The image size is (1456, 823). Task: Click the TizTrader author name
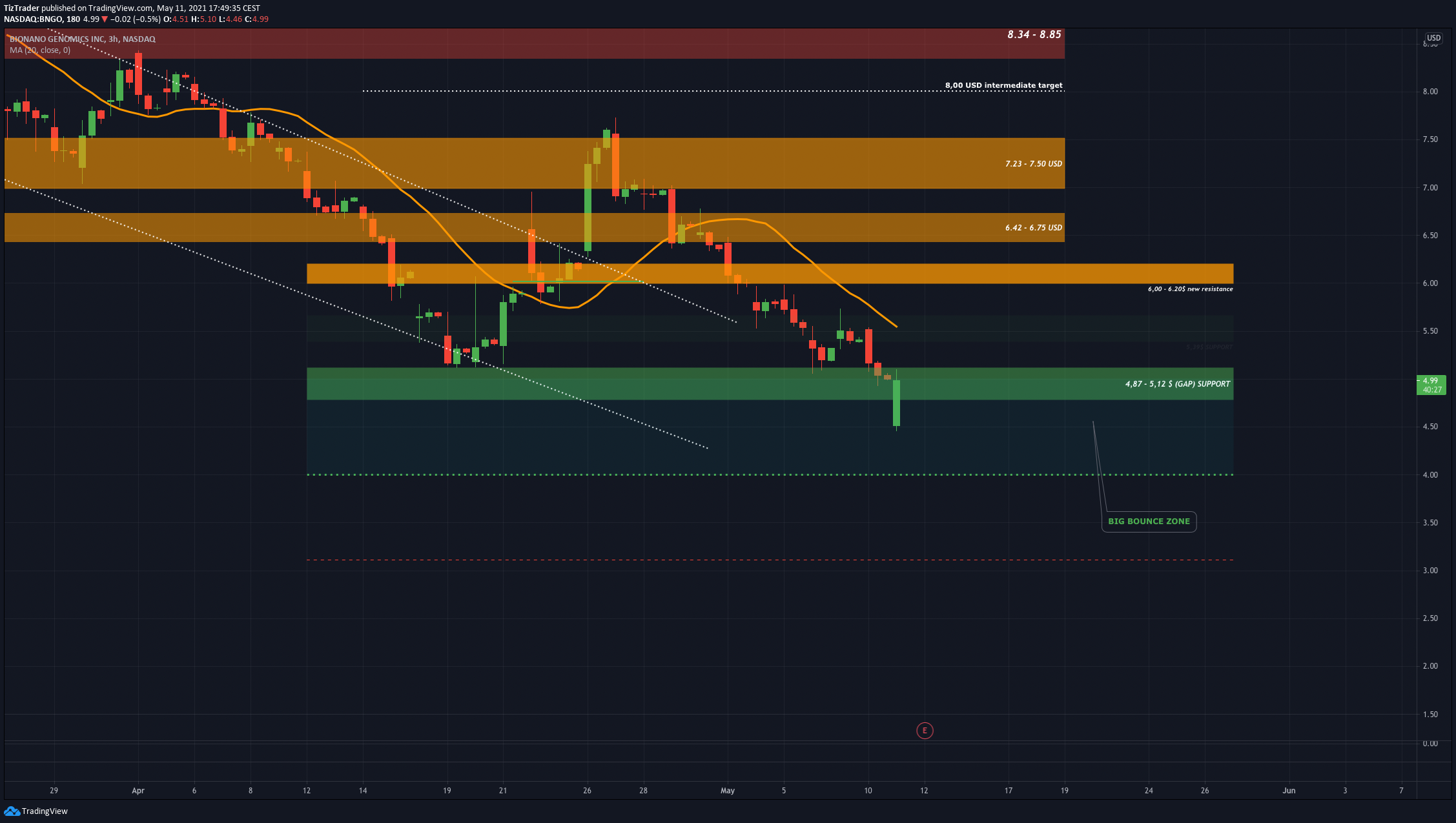point(21,8)
